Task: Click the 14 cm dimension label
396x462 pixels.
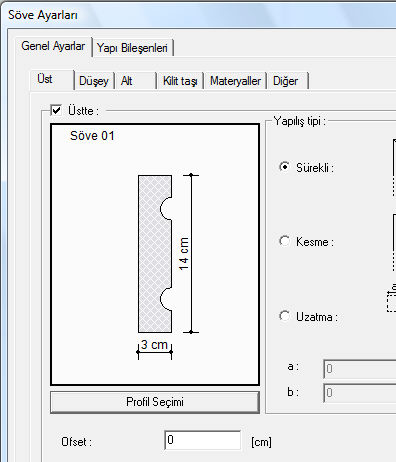Action: (184, 254)
